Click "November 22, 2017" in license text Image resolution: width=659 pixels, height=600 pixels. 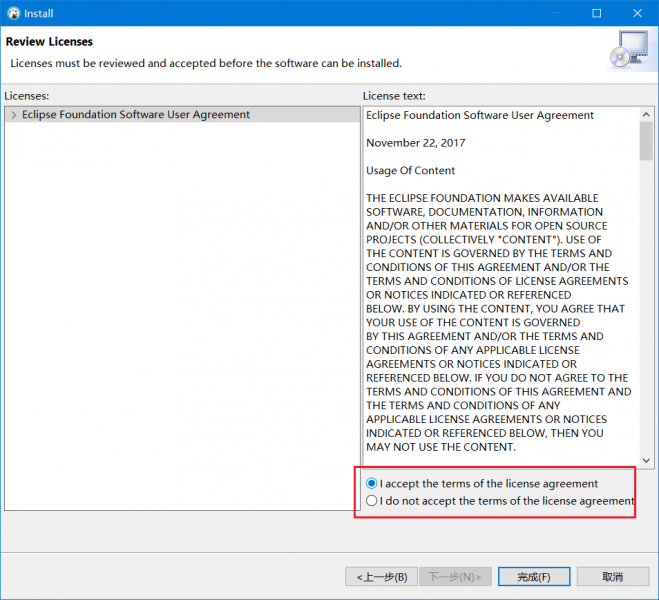tap(416, 143)
